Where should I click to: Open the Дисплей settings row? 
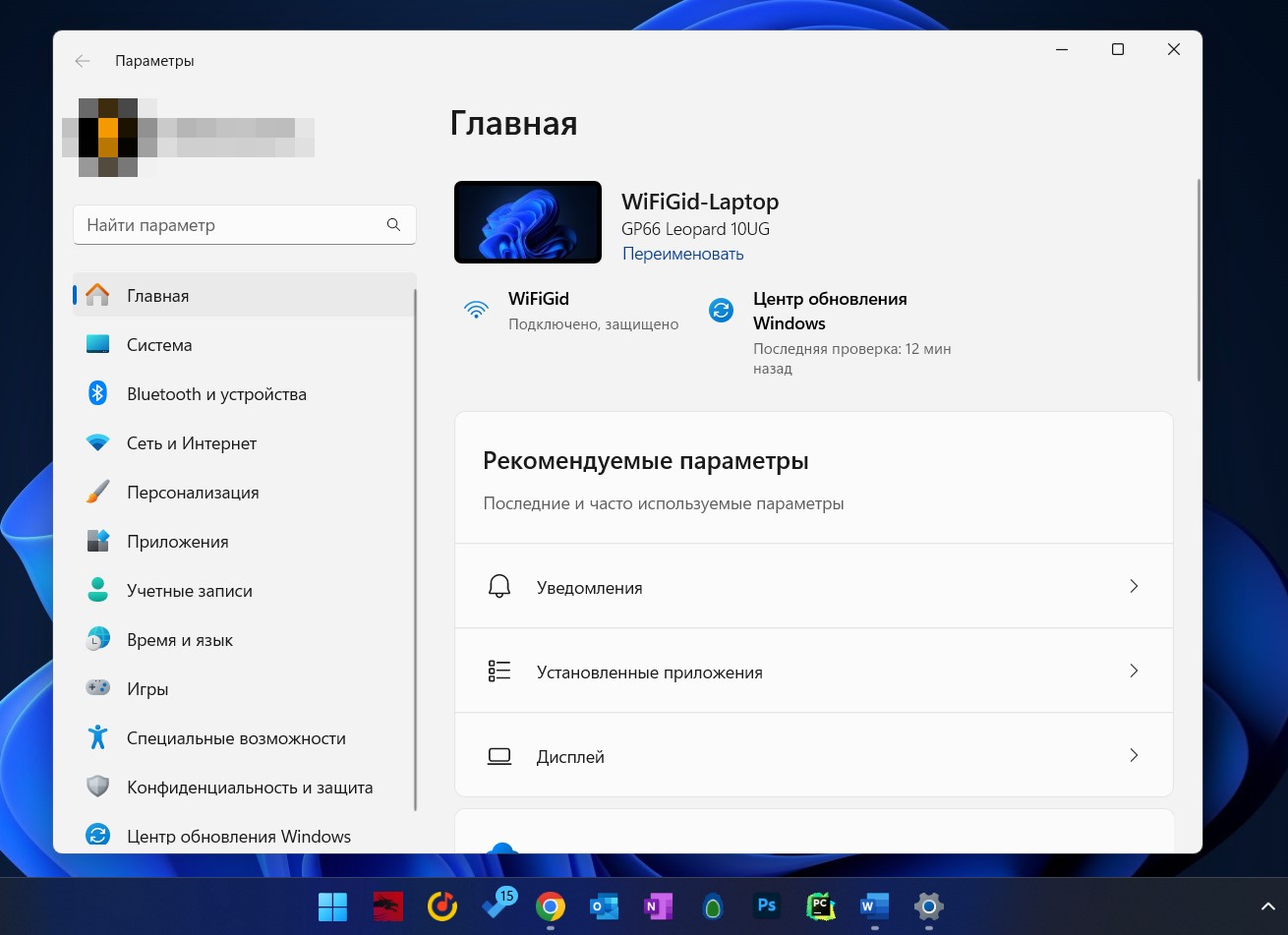[814, 755]
